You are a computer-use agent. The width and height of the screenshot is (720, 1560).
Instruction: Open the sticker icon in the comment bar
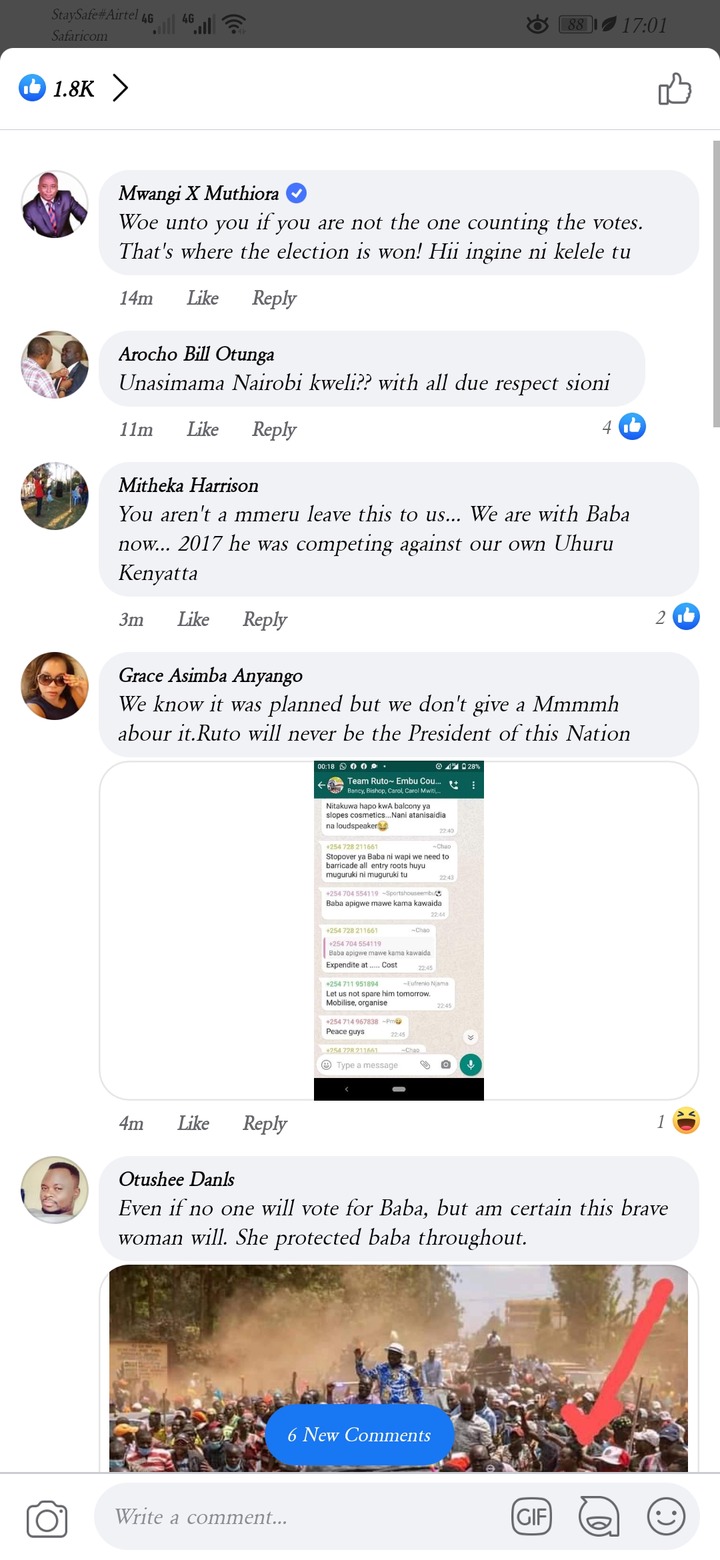(x=599, y=1517)
